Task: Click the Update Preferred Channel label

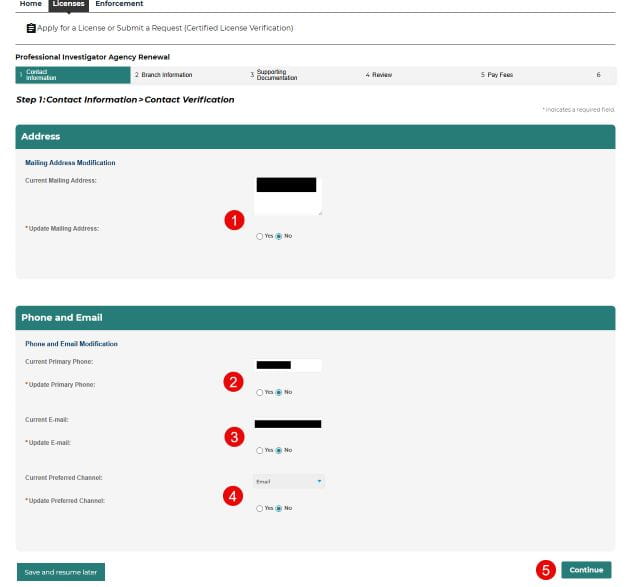Action: (65, 501)
